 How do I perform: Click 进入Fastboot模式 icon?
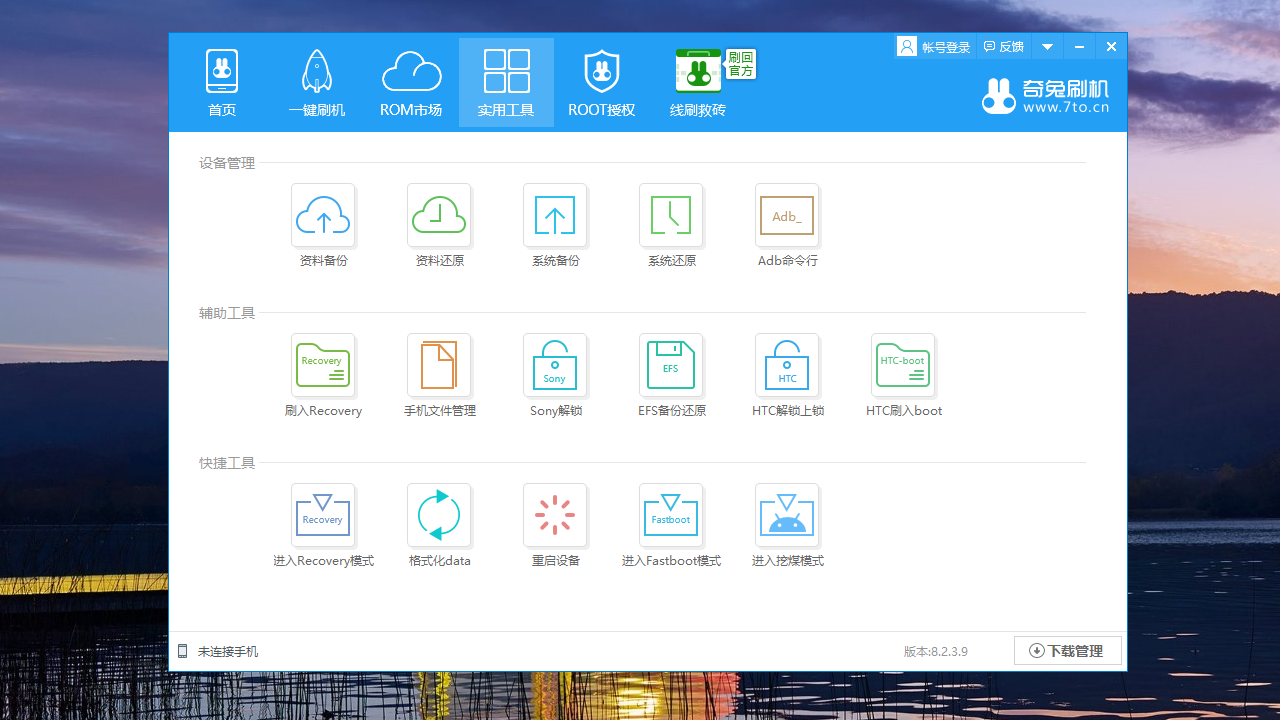pos(671,516)
